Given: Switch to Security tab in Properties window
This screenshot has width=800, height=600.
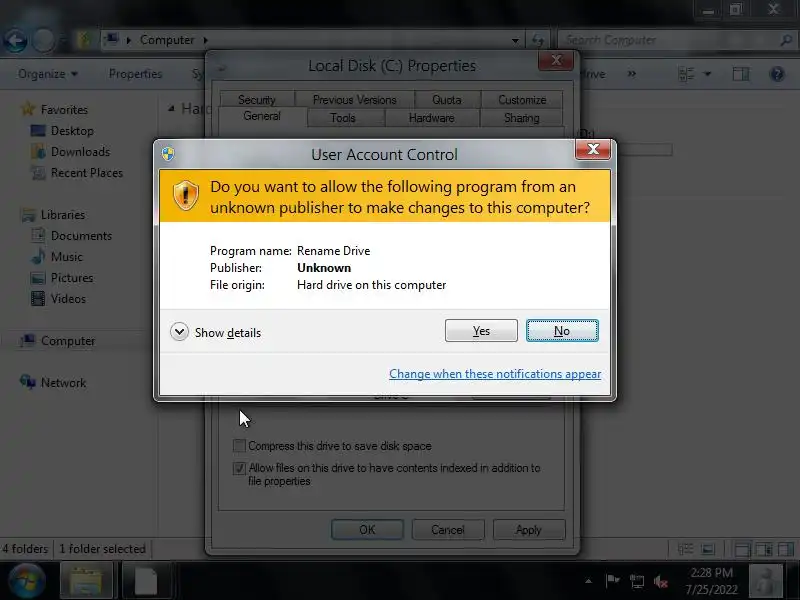Looking at the screenshot, I should (x=257, y=99).
